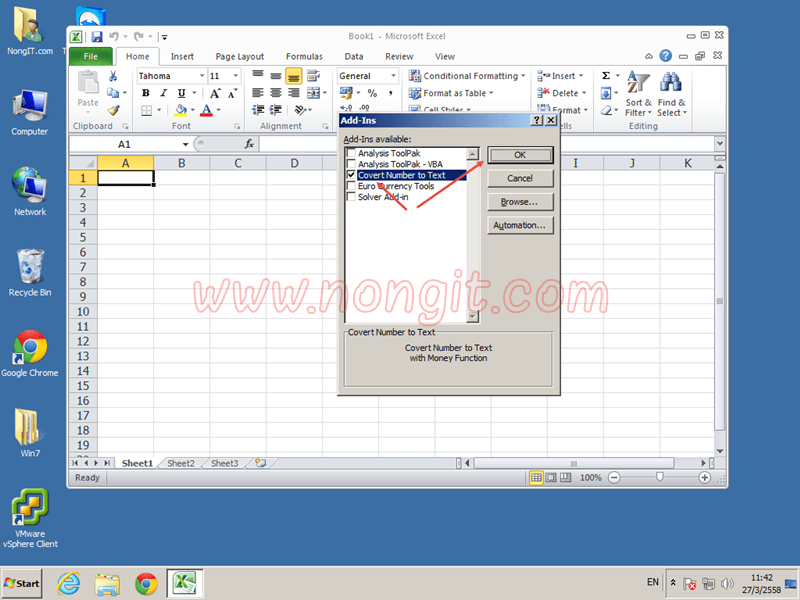Viewport: 800px width, 600px height.
Task: Uncheck Covert Number to Text
Action: pyautogui.click(x=352, y=175)
